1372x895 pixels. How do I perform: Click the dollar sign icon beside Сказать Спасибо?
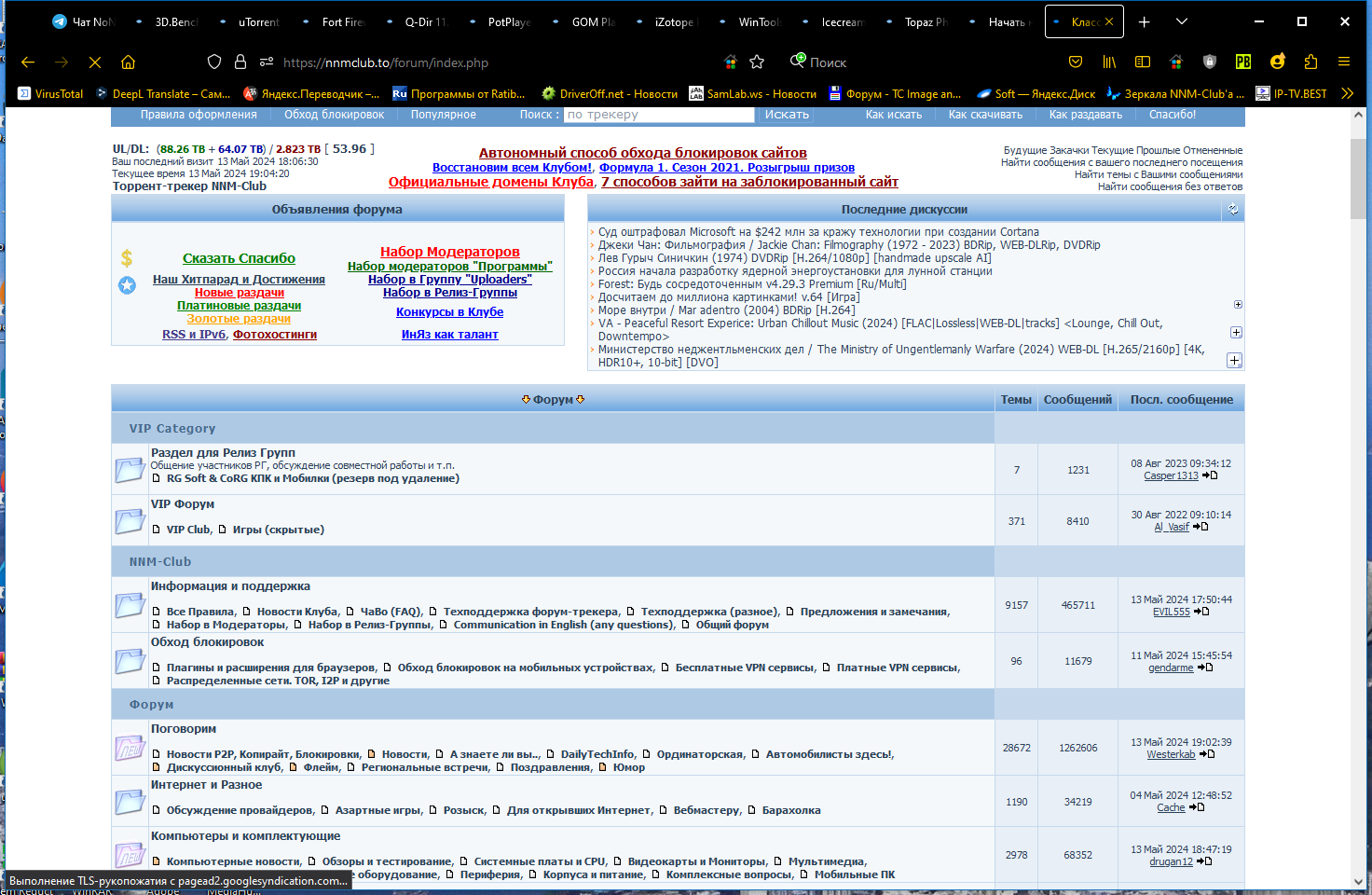pos(127,258)
